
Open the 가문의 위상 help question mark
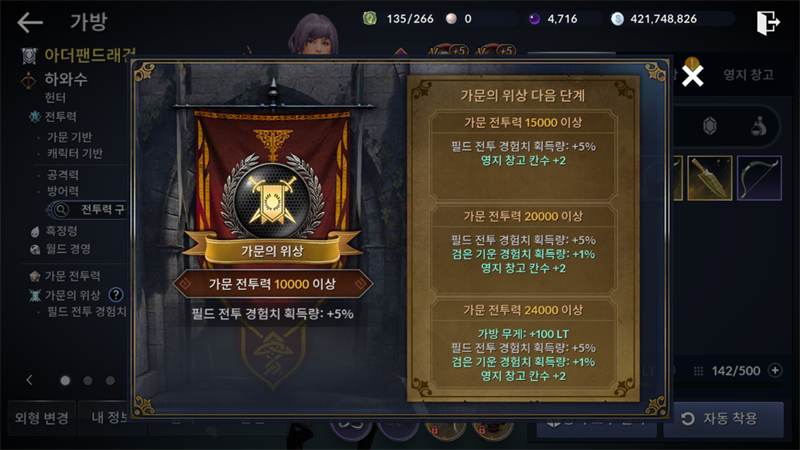coord(116,294)
